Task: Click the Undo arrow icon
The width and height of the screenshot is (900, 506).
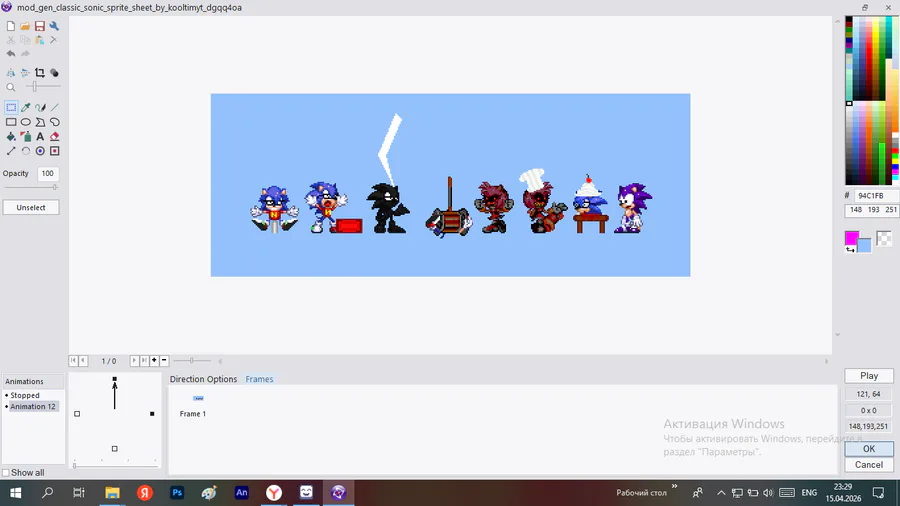Action: pyautogui.click(x=11, y=54)
